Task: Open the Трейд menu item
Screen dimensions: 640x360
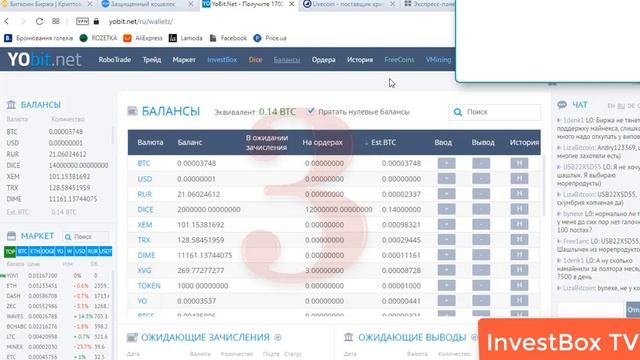Action: tap(152, 60)
